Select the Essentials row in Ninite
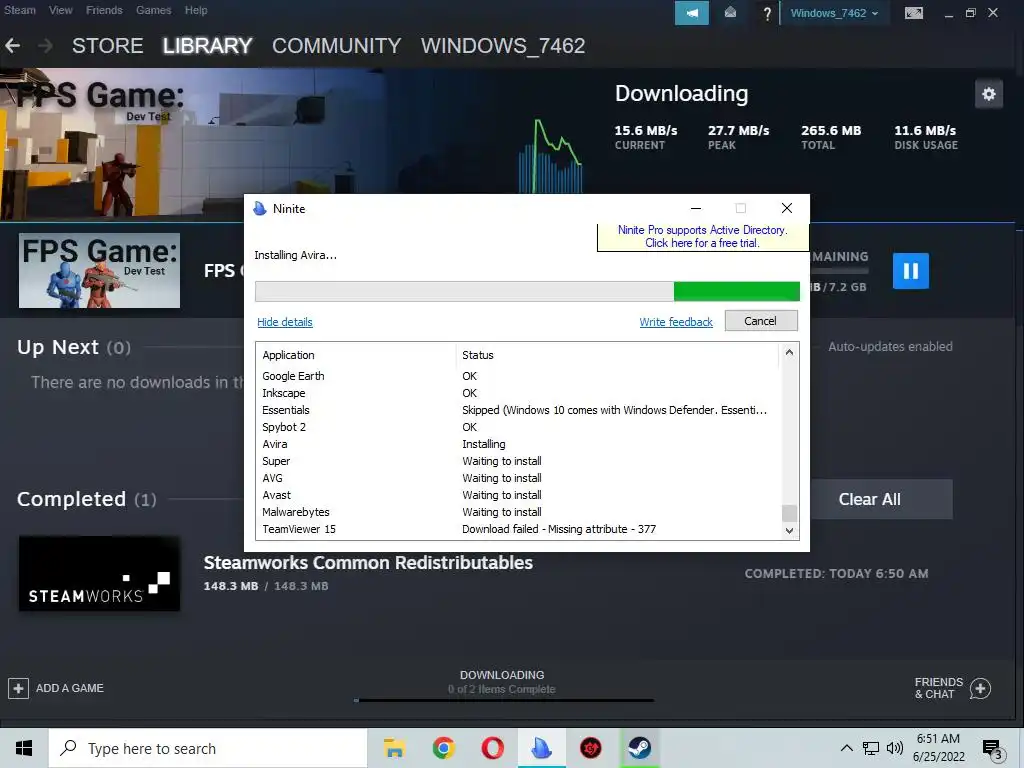Viewport: 1024px width, 768px height. point(519,410)
